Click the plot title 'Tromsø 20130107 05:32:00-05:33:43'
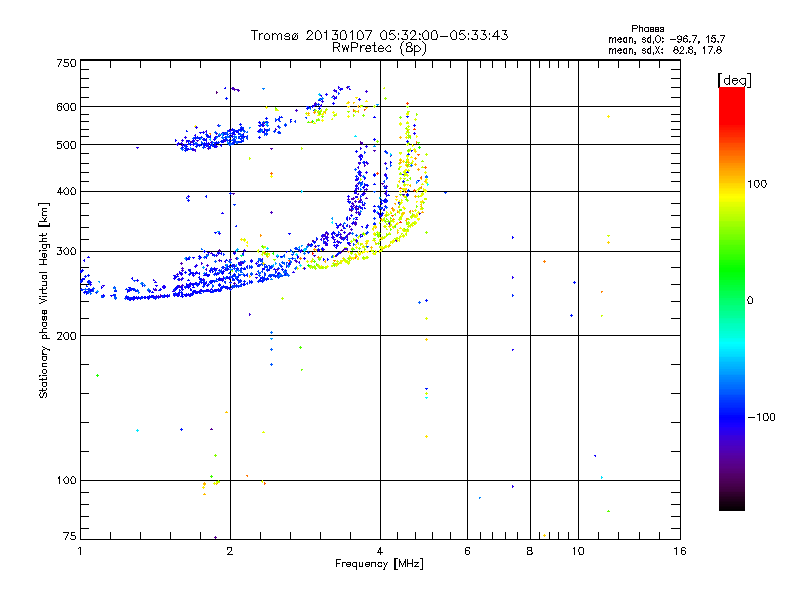This screenshot has height=600, width=800. coord(380,35)
